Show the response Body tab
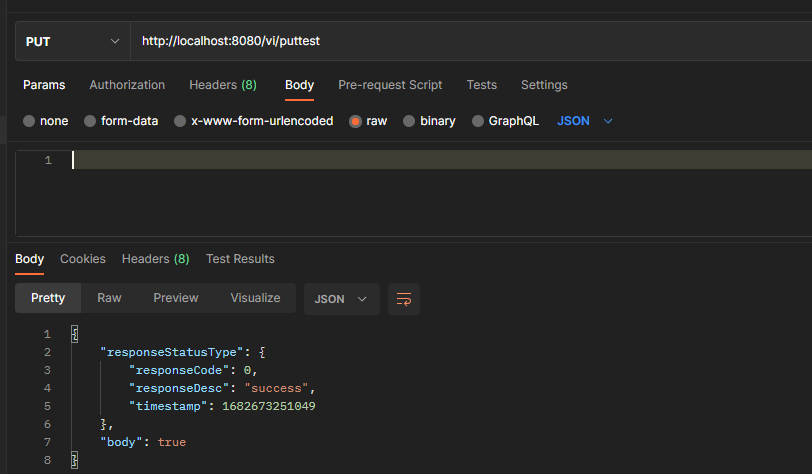 coord(30,259)
